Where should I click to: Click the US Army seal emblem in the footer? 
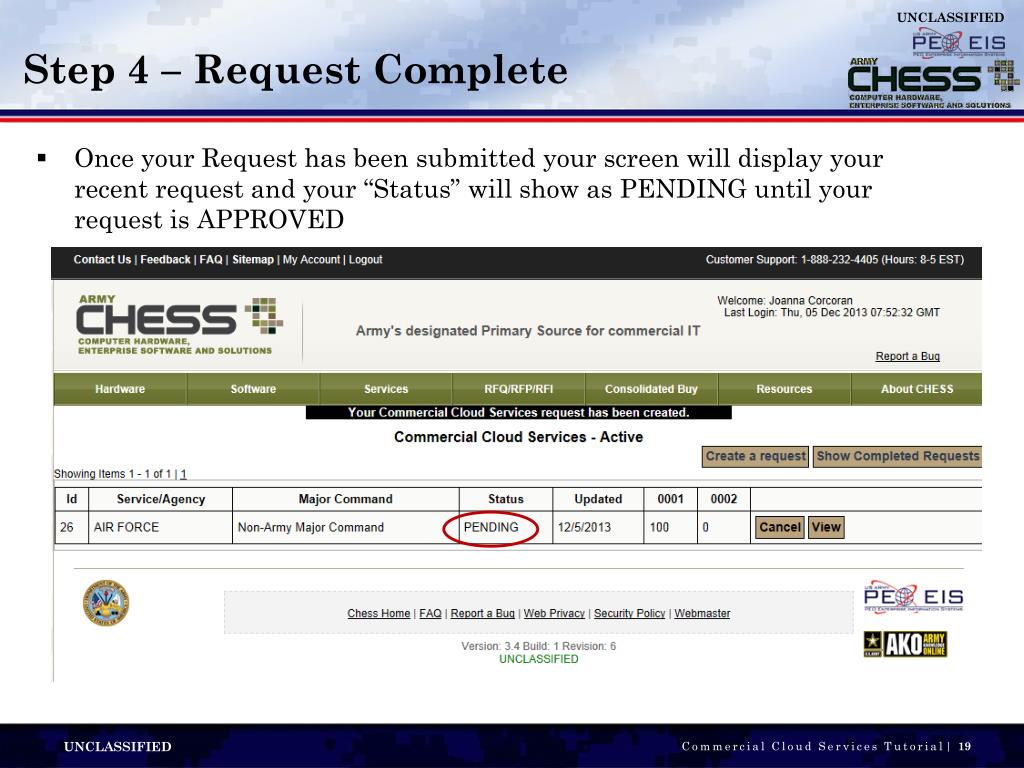[x=106, y=603]
